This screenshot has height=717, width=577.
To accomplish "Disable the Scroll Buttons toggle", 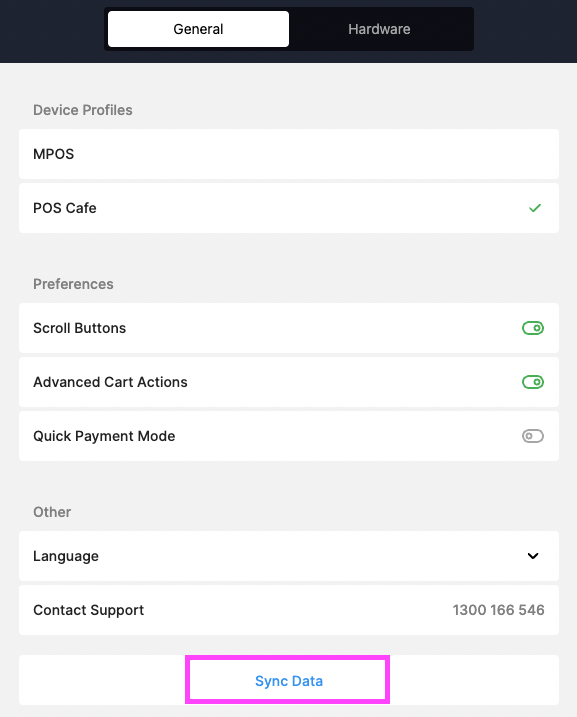I will click(x=533, y=328).
